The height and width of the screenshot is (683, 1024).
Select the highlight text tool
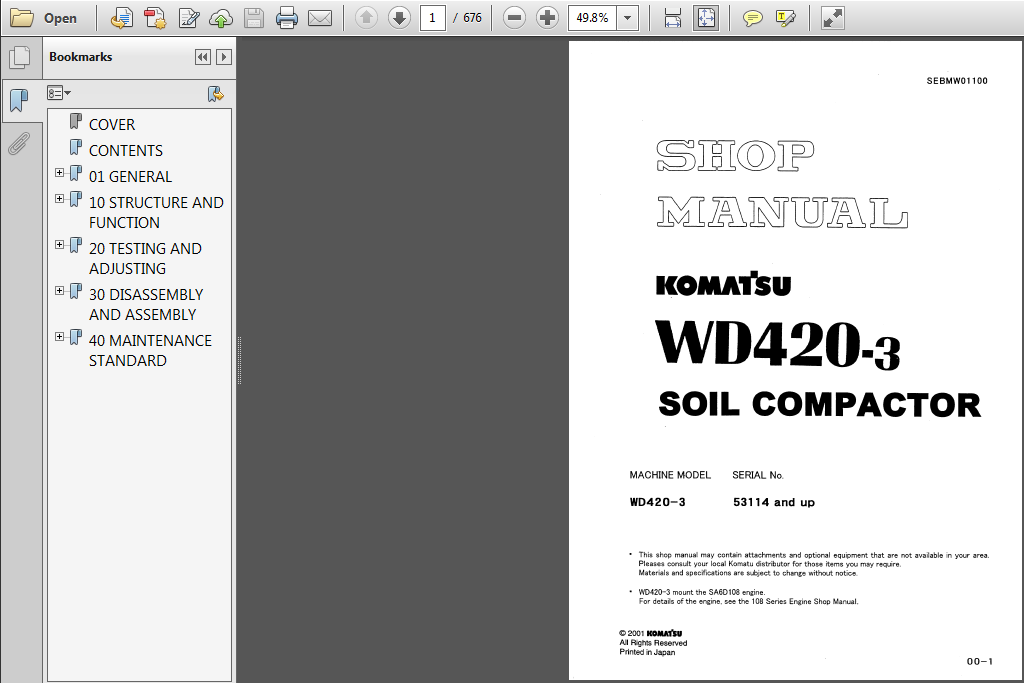point(786,18)
